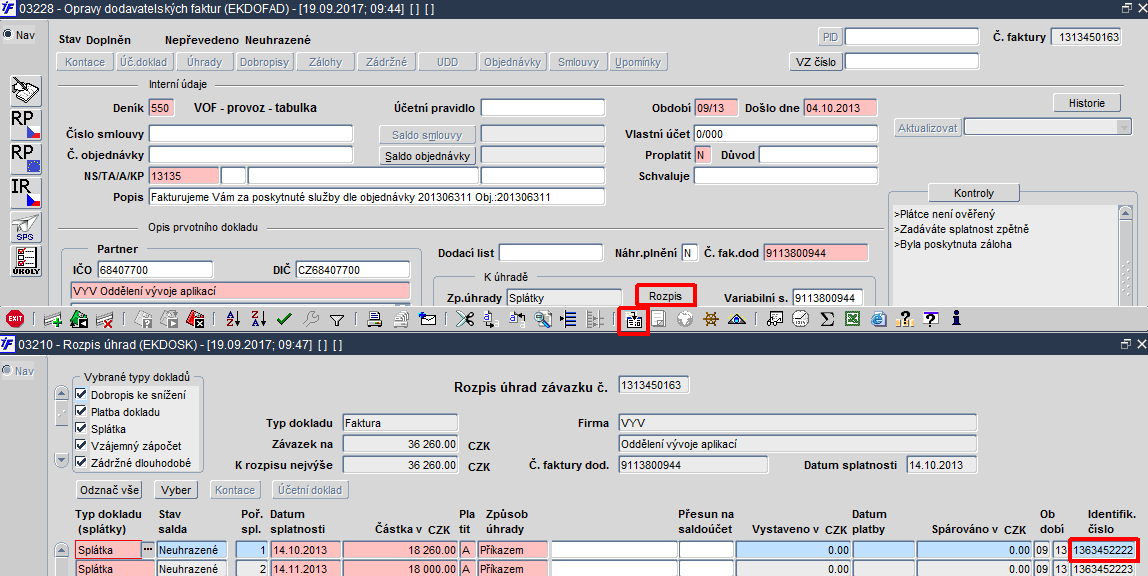
Task: Click the execute query icon with play symbol
Action: pyautogui.click(x=170, y=319)
